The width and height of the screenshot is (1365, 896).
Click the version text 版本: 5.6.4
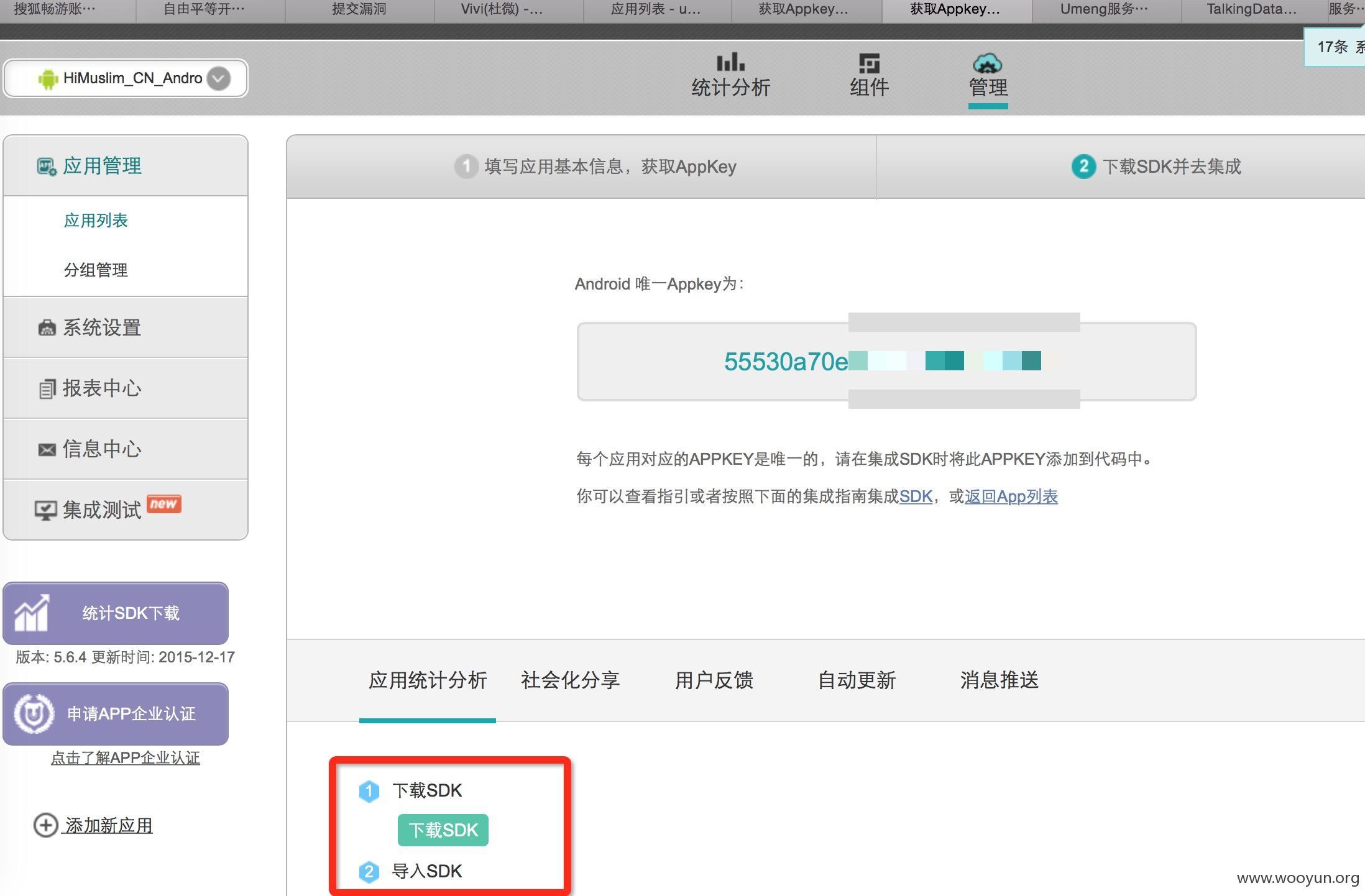click(x=51, y=657)
